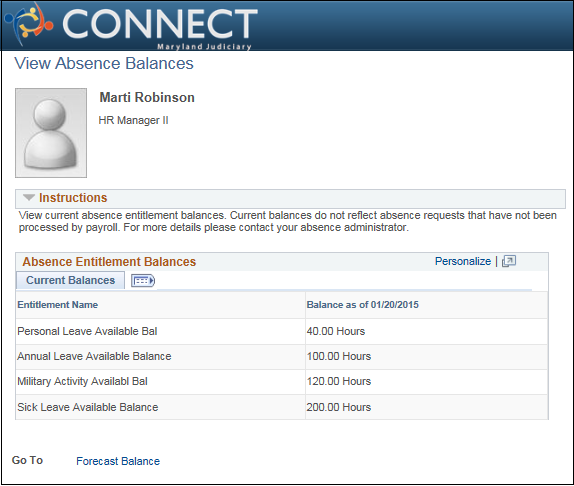Click the 120.00 Hours balance value

pos(339,381)
